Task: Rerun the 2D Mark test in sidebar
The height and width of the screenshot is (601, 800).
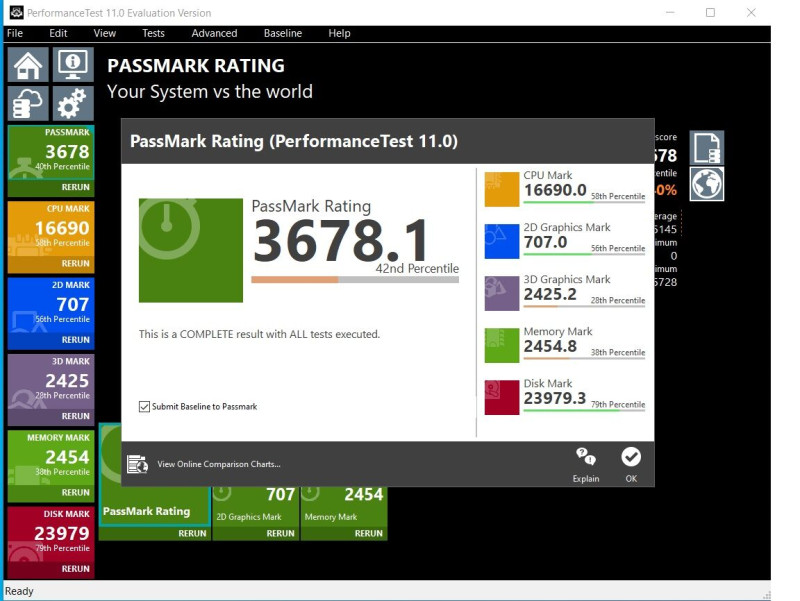Action: click(76, 340)
